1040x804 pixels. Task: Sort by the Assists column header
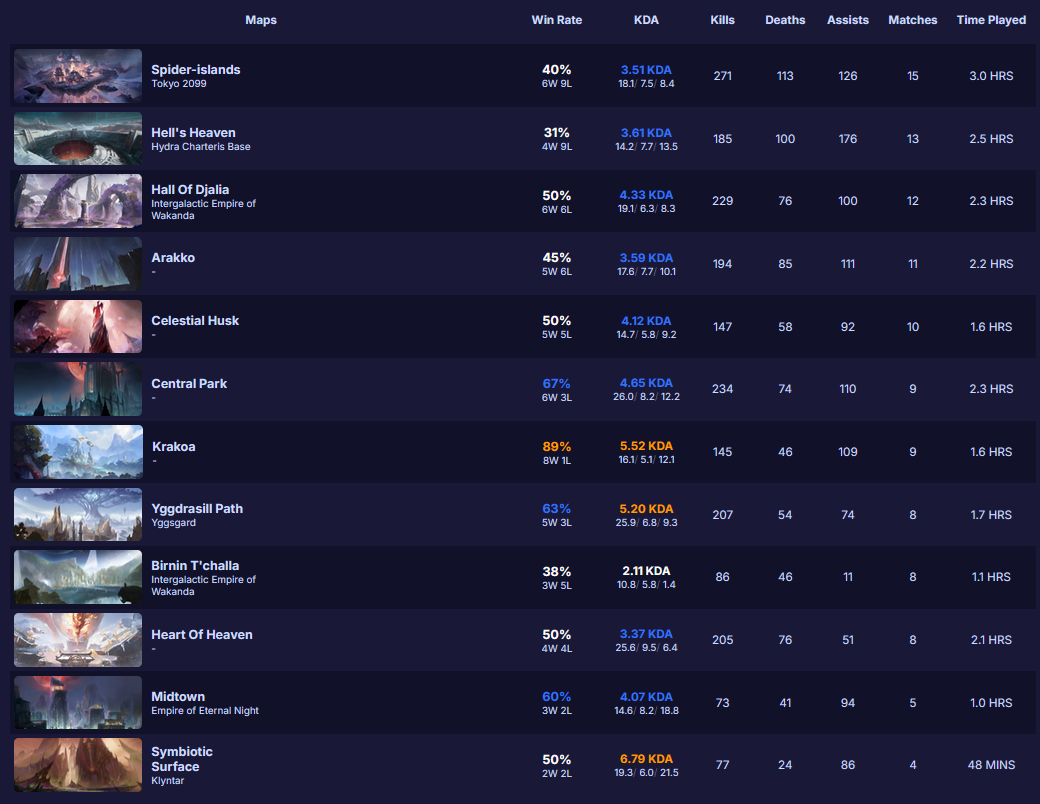pyautogui.click(x=848, y=20)
